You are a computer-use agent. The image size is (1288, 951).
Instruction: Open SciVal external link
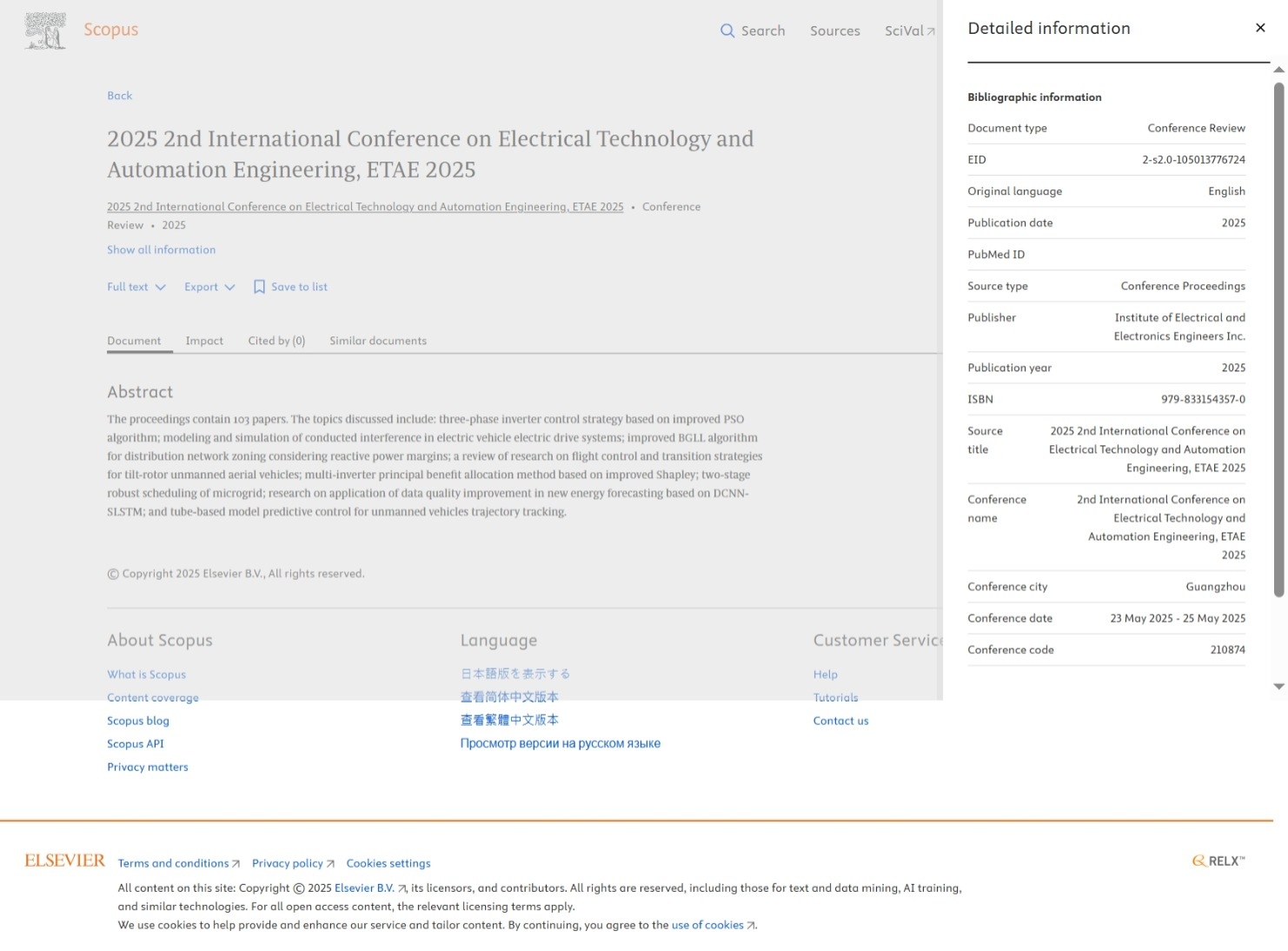(x=910, y=30)
